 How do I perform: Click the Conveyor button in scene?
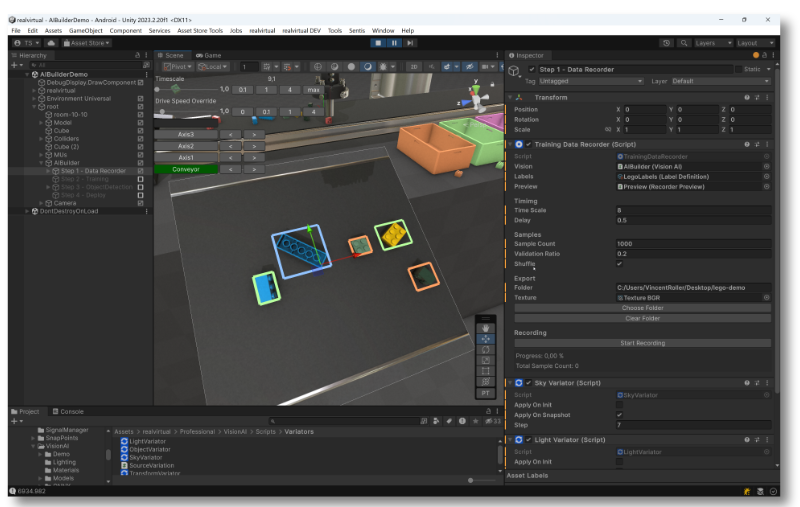(x=185, y=169)
